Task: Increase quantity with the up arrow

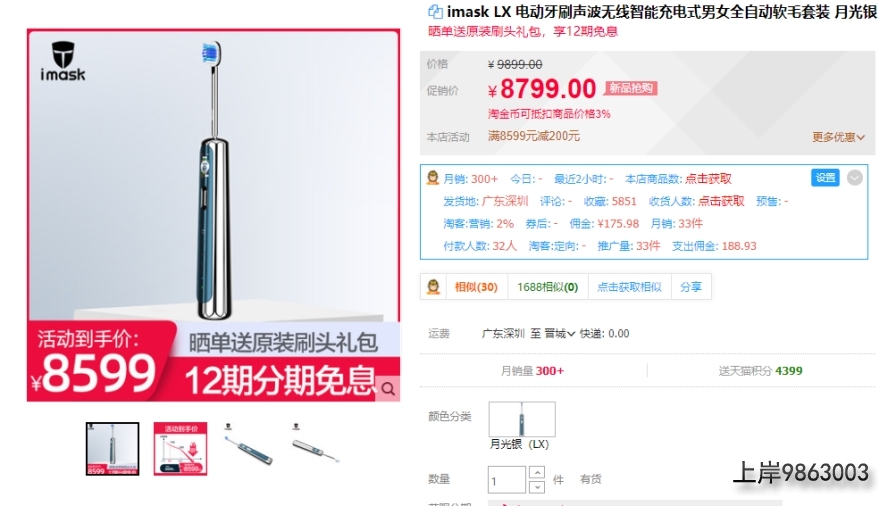Action: coord(537,472)
